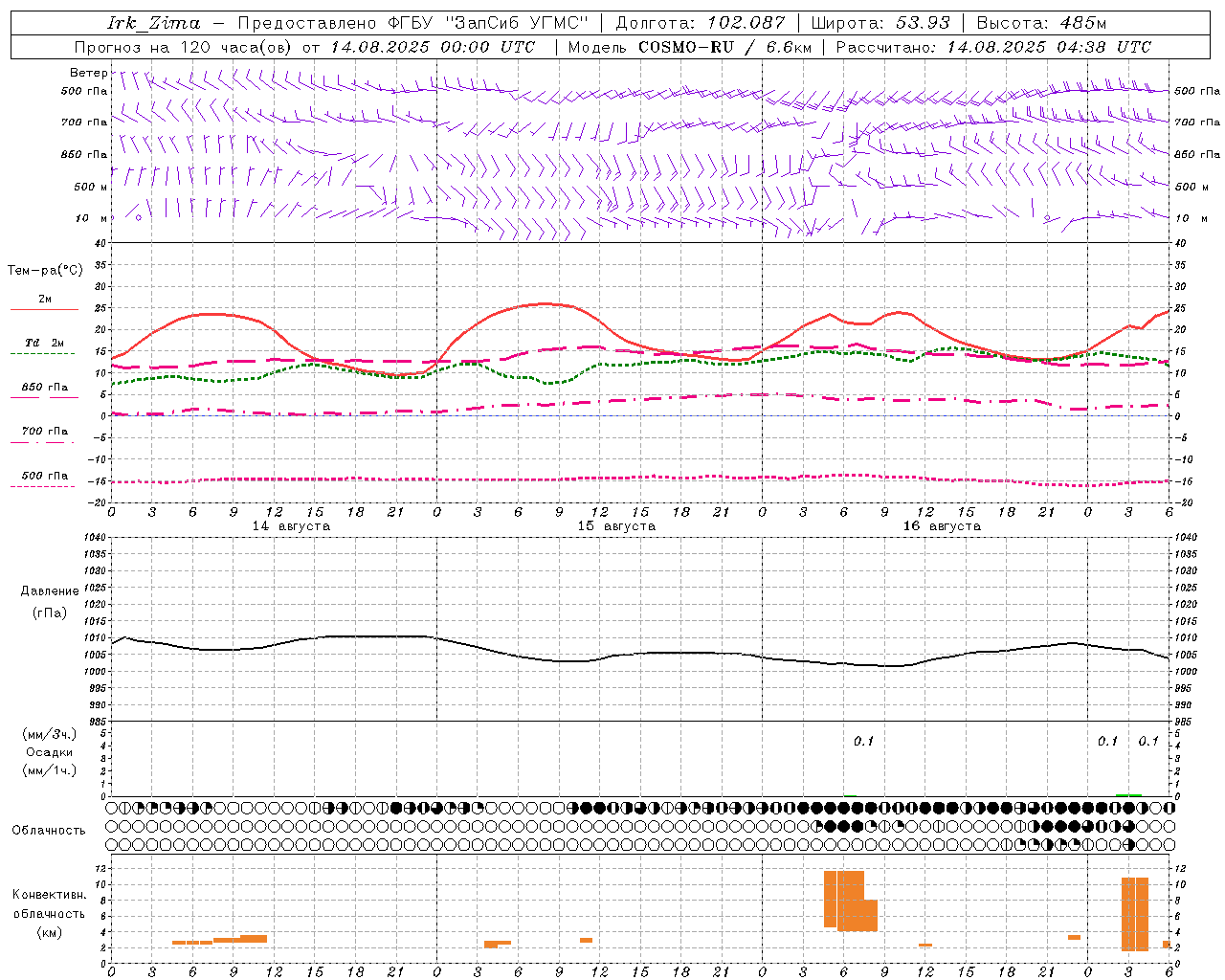
Task: Click the 15 августа date label
Action: pyautogui.click(x=616, y=526)
